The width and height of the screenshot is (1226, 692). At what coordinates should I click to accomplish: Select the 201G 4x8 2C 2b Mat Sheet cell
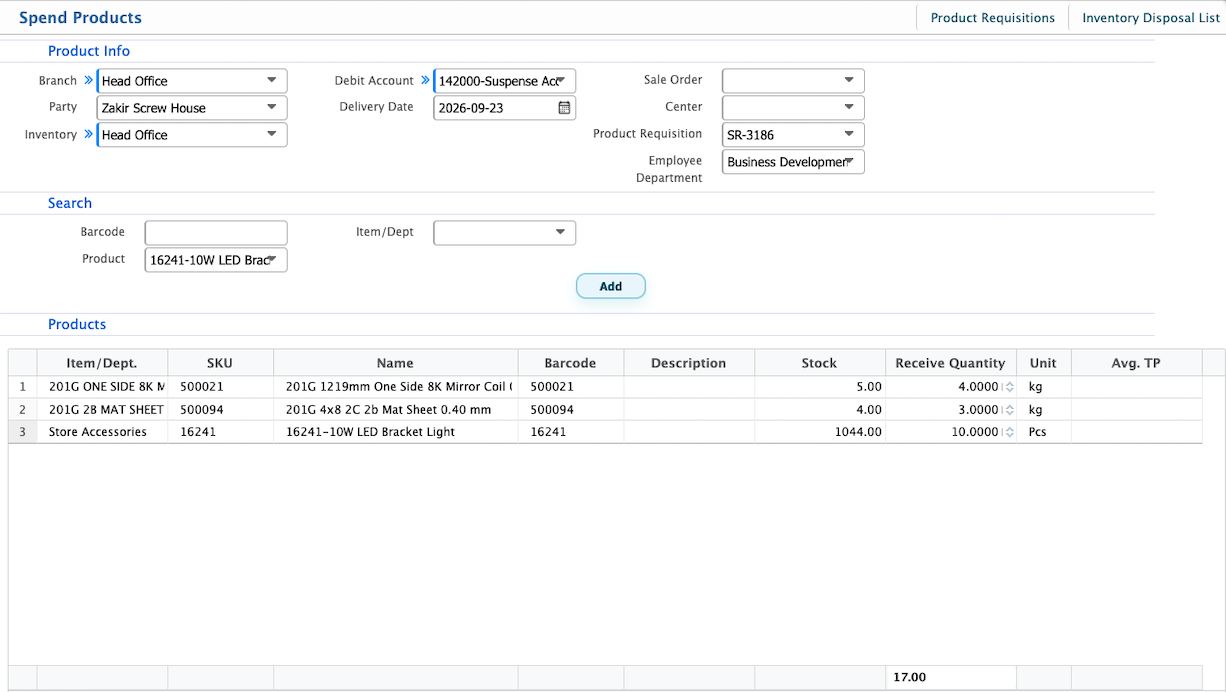click(x=396, y=410)
